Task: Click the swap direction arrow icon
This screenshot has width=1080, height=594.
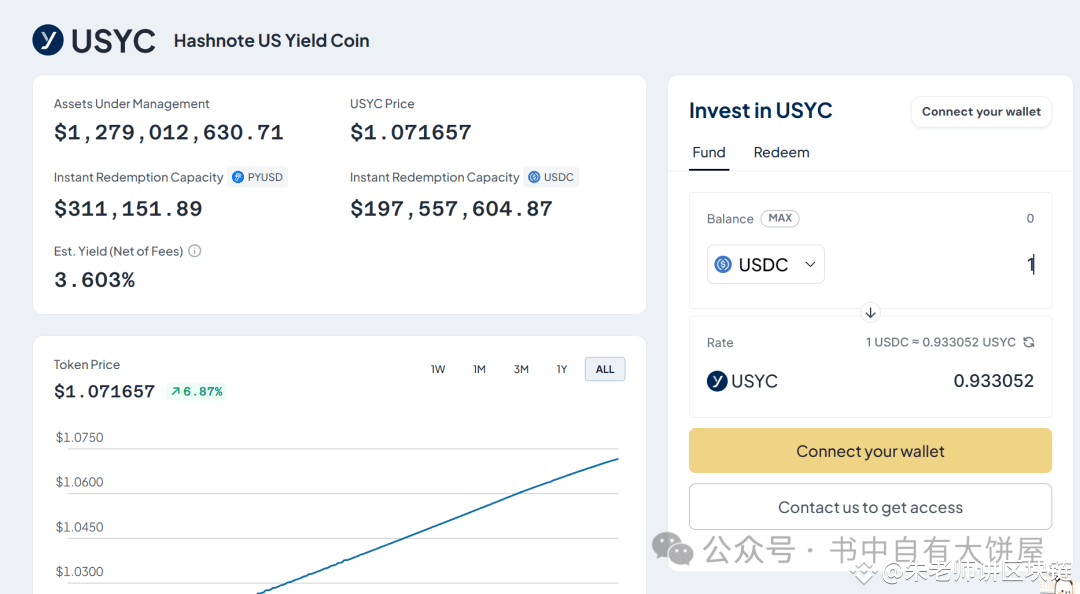Action: click(x=870, y=312)
